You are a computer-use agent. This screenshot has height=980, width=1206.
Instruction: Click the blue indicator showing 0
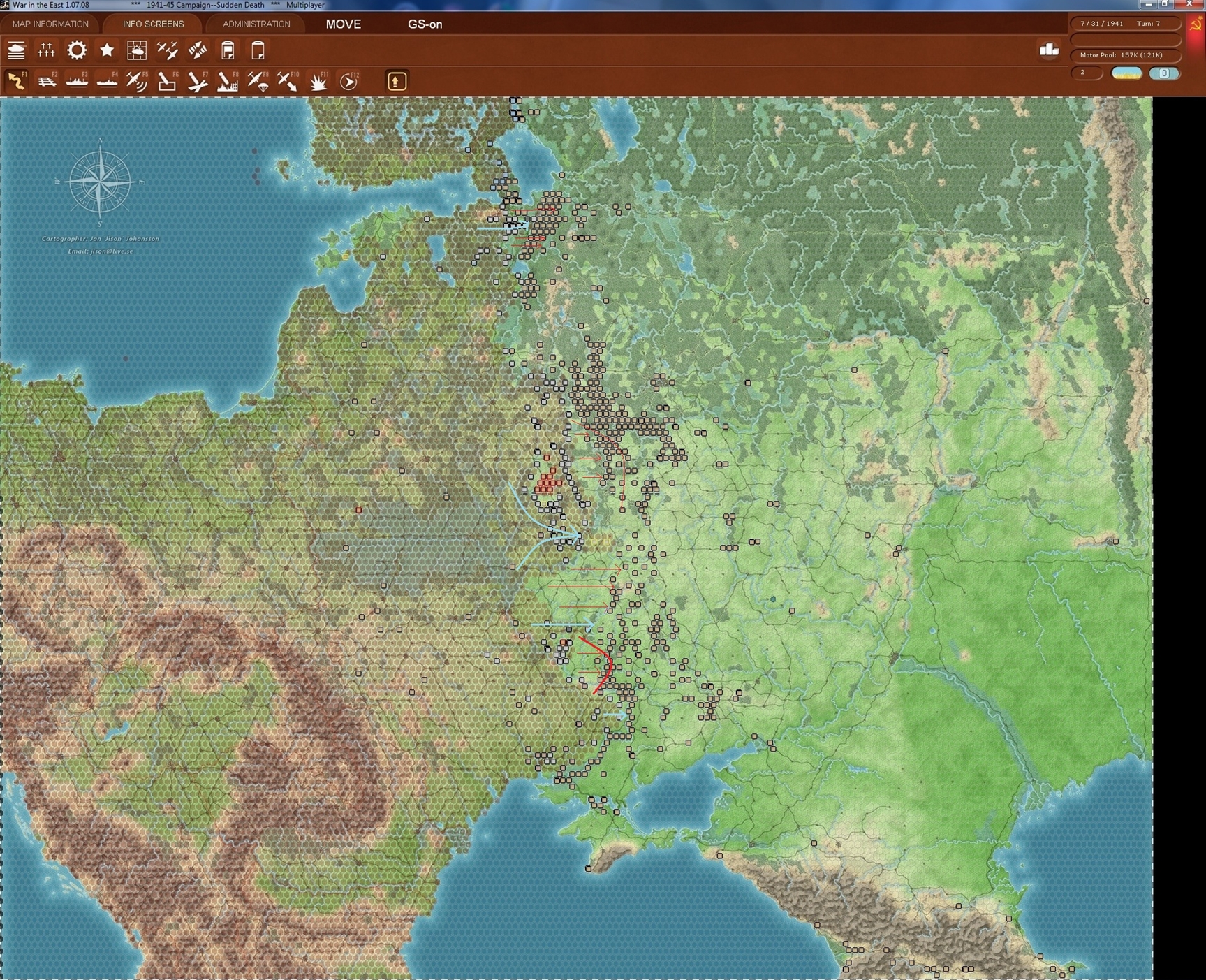1164,73
